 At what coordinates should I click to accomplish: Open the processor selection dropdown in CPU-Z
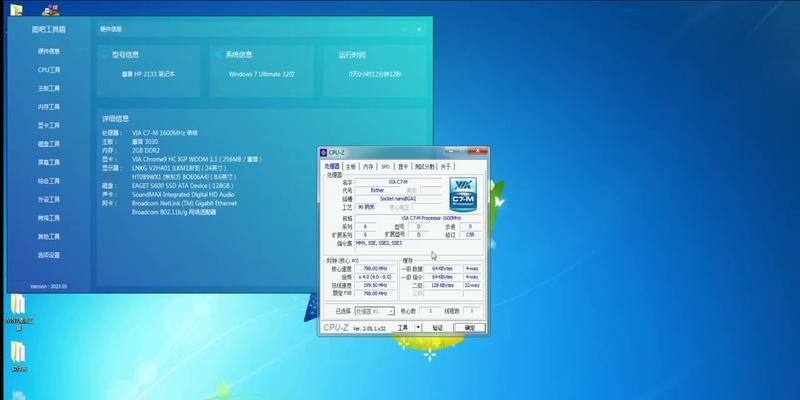(x=374, y=311)
